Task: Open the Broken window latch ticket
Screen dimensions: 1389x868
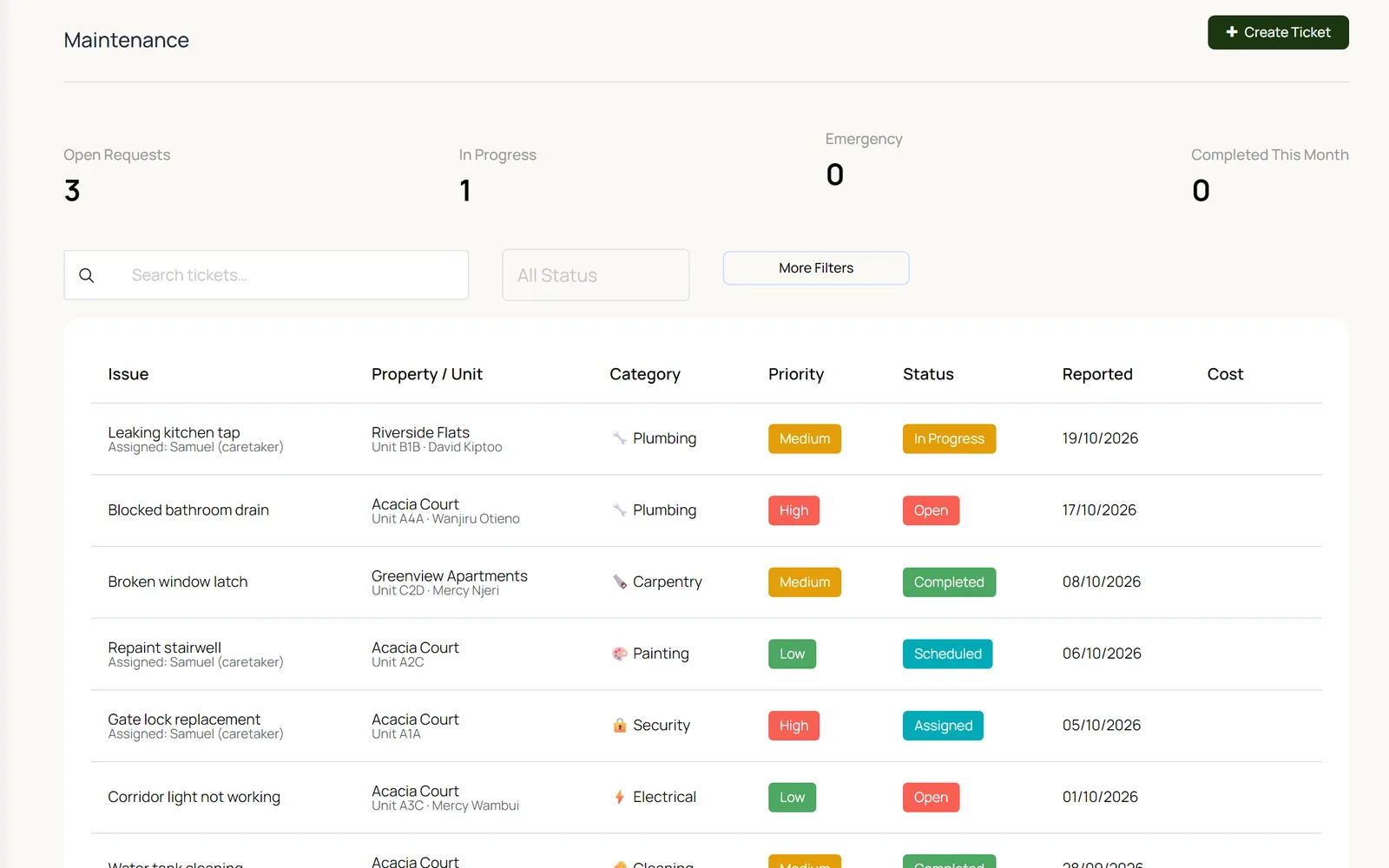Action: click(x=178, y=582)
